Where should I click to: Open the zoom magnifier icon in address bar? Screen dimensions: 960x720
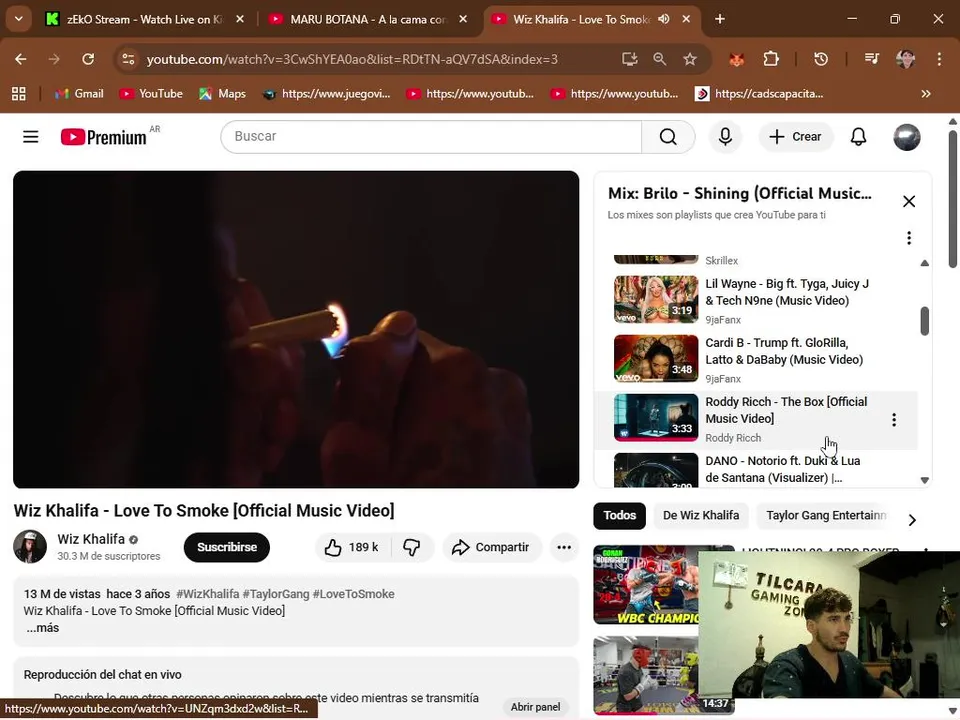[x=659, y=59]
